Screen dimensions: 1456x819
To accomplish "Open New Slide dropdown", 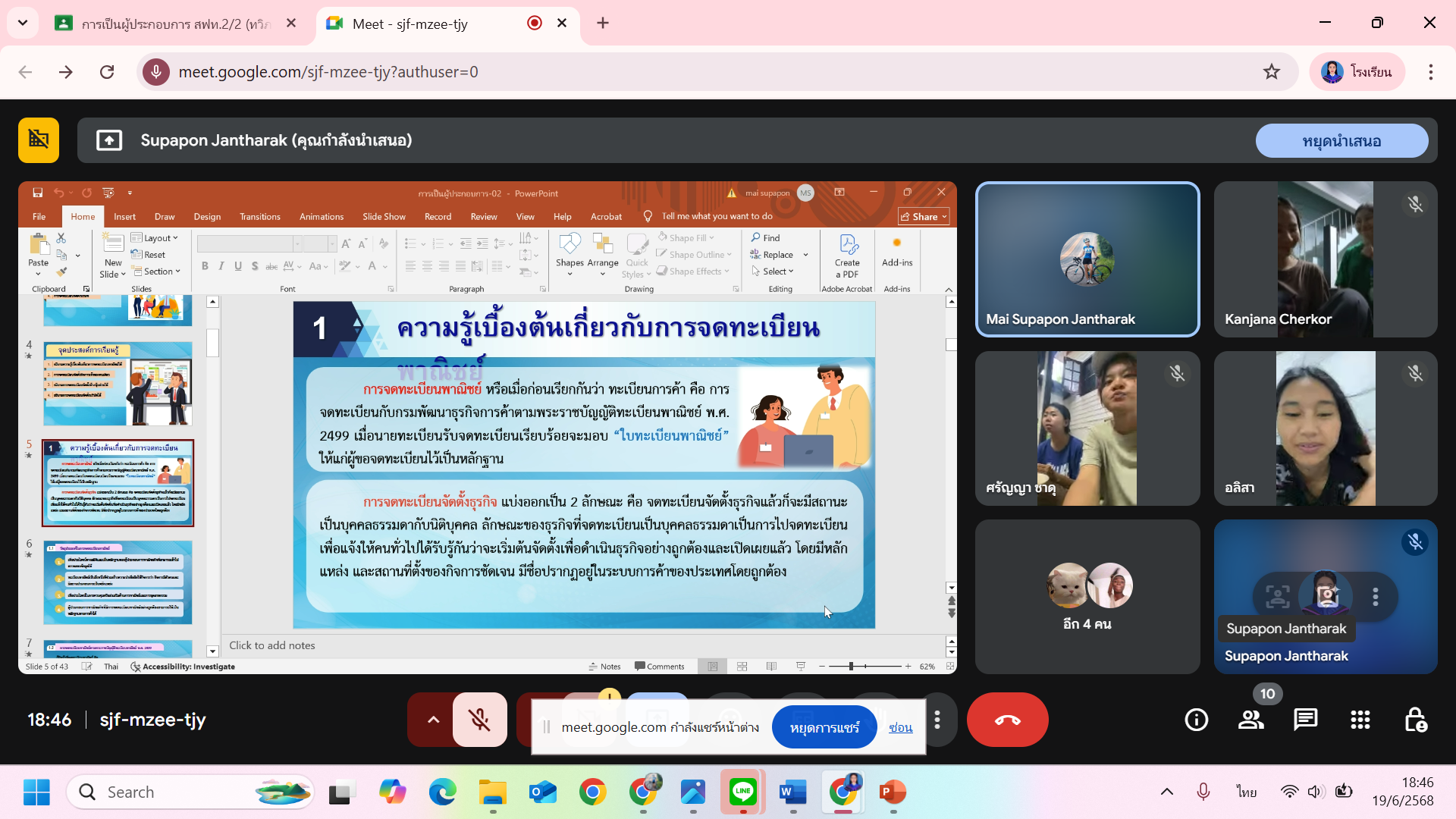I will 113,269.
